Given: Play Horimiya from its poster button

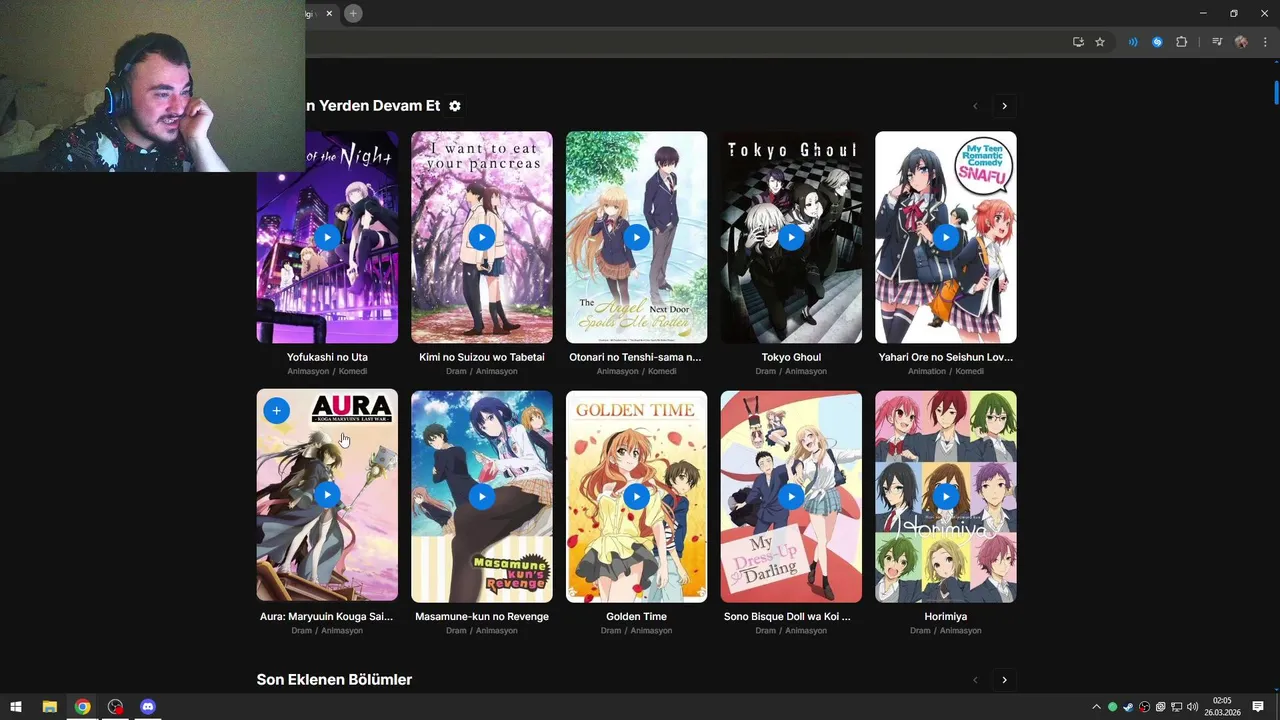Looking at the screenshot, I should pos(946,496).
